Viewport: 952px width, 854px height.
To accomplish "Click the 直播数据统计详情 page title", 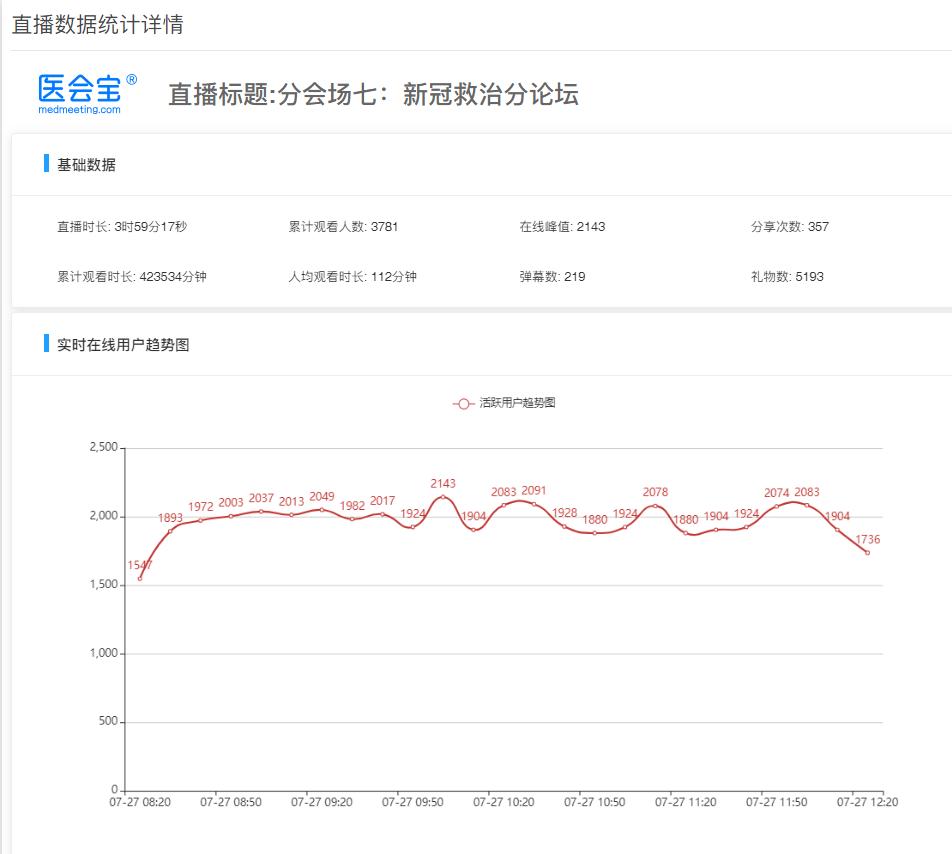I will tap(97, 25).
